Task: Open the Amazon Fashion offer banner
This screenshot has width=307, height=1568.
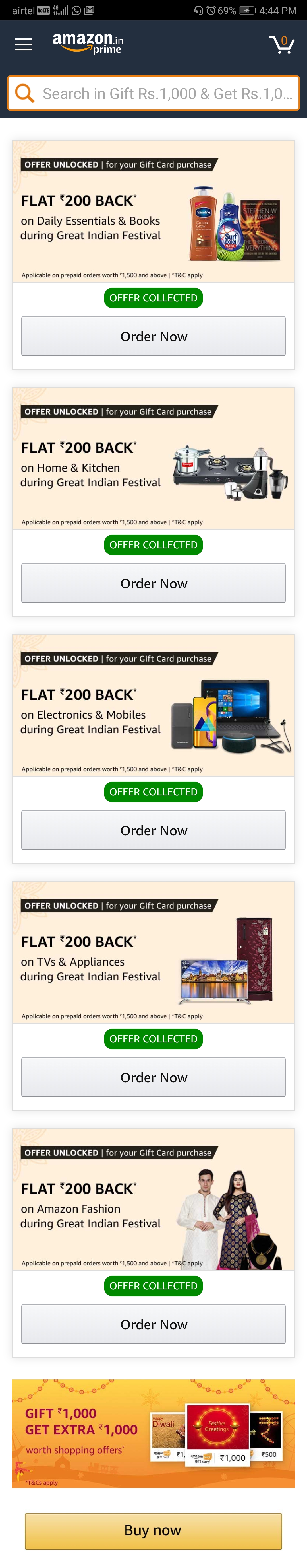Action: tap(153, 1200)
